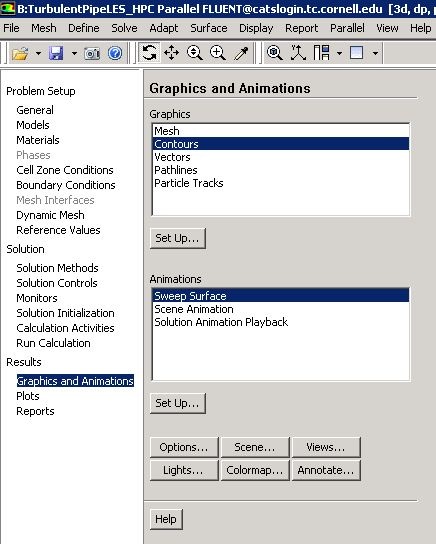Click the Colormap... button
This screenshot has width=436, height=544.
[255, 470]
